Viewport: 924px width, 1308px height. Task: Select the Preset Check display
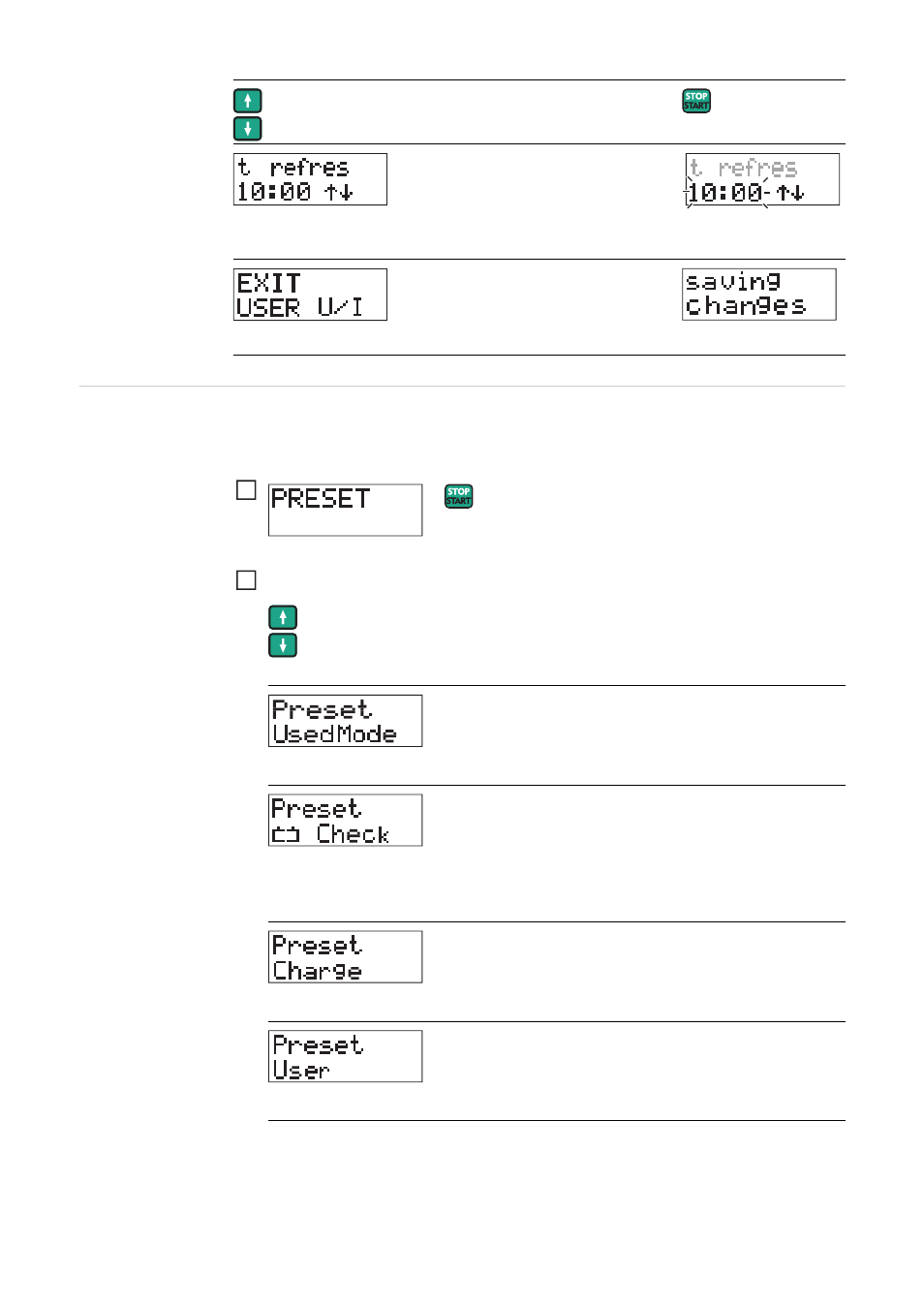345,821
